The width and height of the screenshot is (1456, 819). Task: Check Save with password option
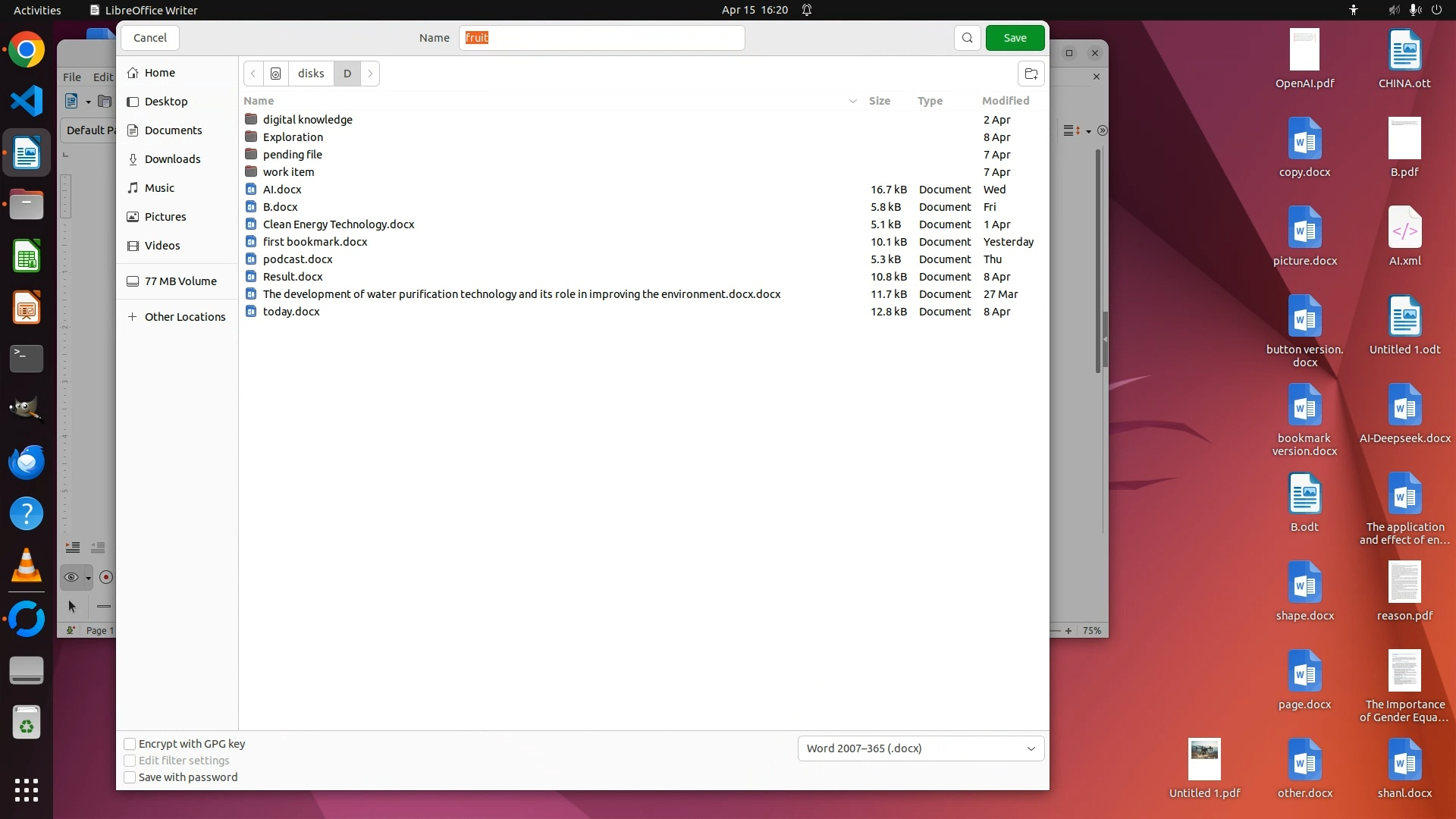pos(130,777)
